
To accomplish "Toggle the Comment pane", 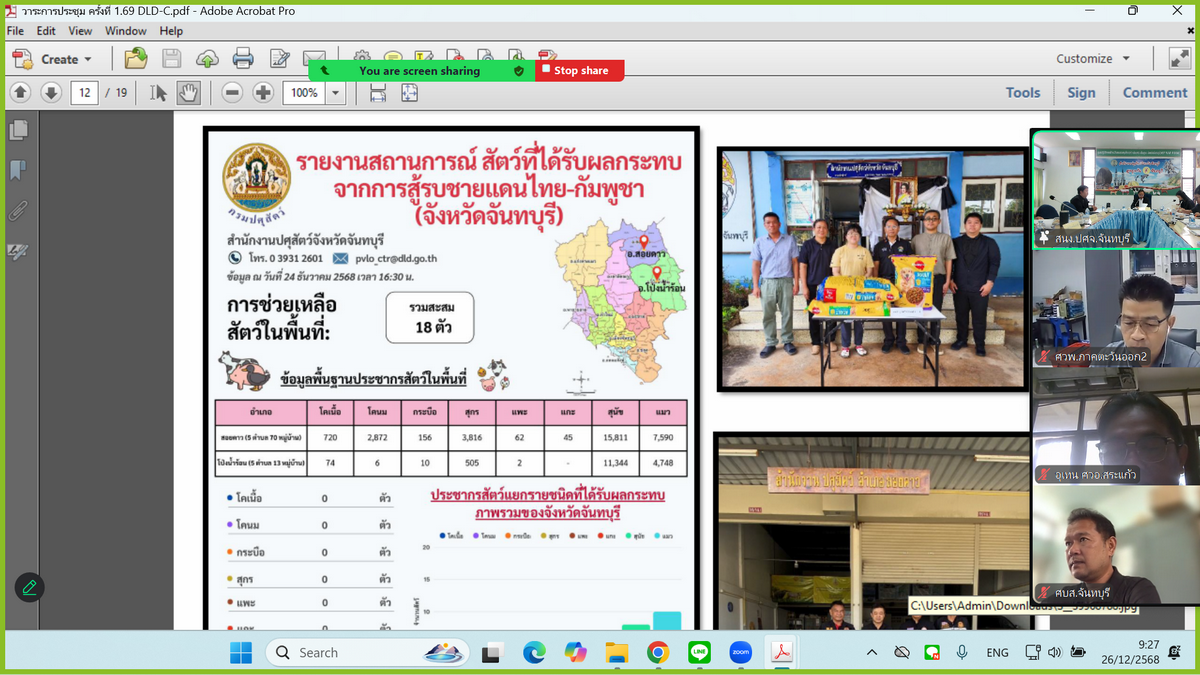I will coord(1154,93).
